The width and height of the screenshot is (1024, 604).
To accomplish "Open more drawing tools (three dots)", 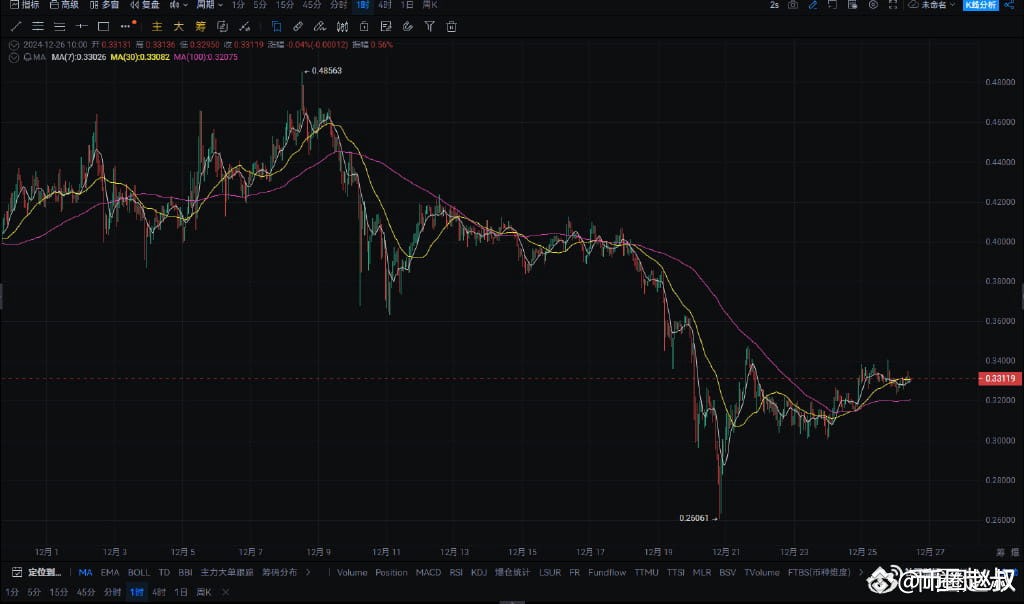I will (x=125, y=27).
